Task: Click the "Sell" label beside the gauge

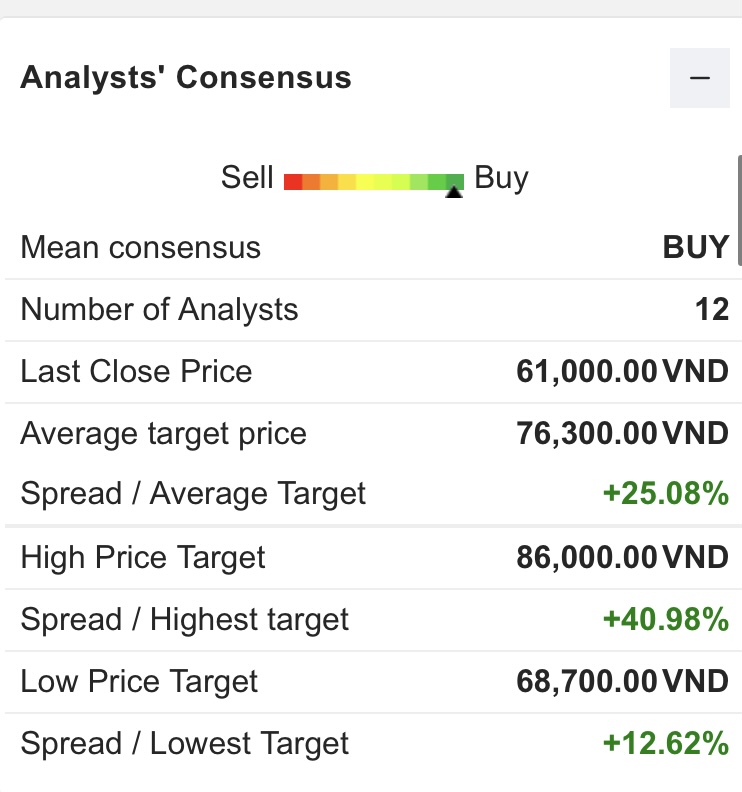Action: (247, 178)
